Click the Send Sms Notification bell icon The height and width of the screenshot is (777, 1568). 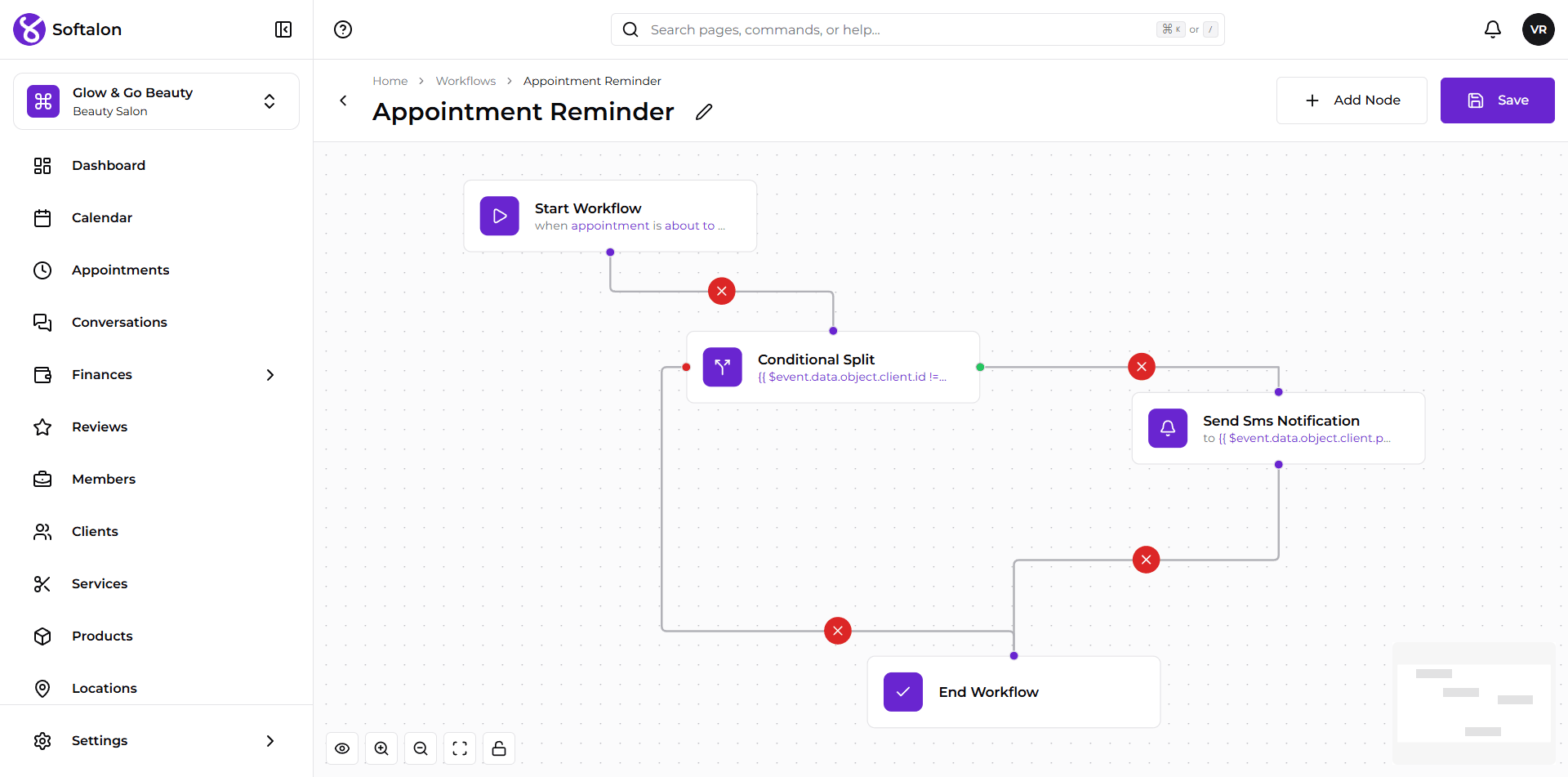(1168, 428)
